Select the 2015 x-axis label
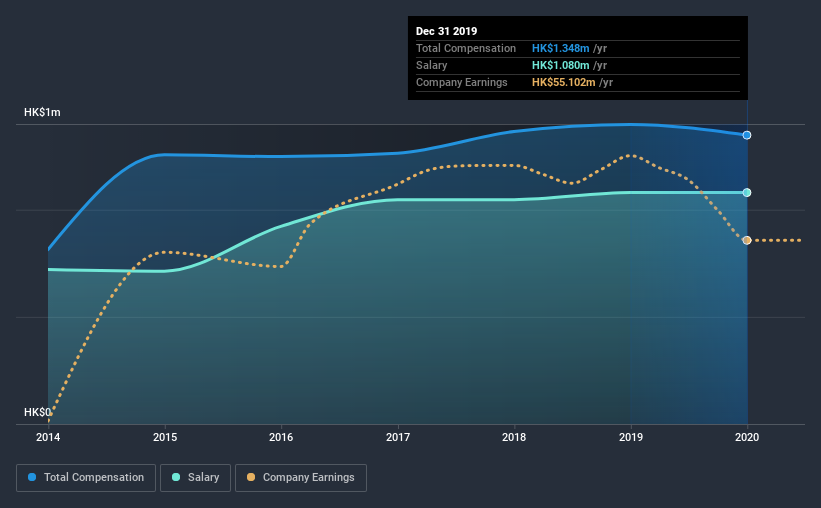 click(x=165, y=437)
